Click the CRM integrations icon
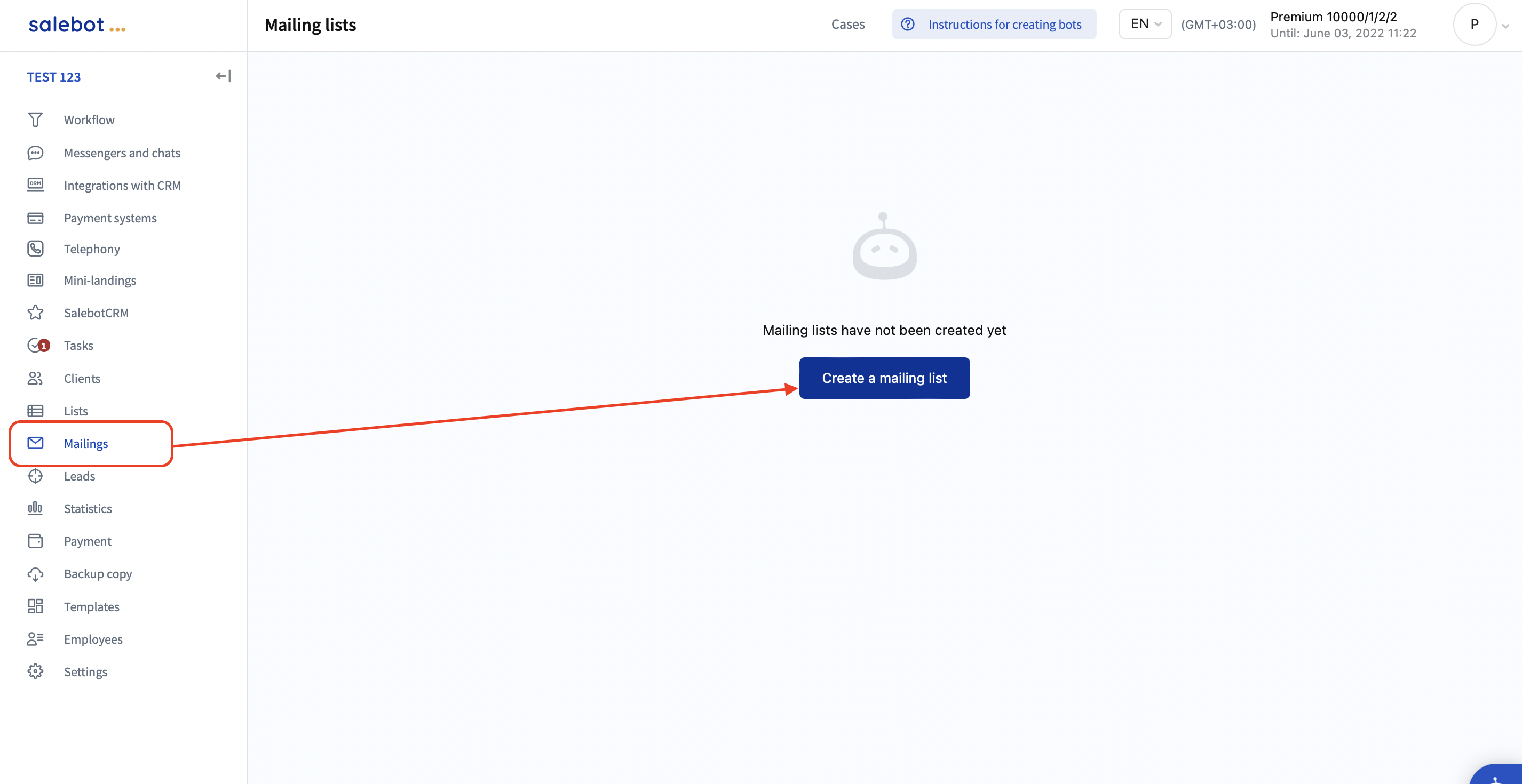Image resolution: width=1522 pixels, height=784 pixels. coord(35,185)
